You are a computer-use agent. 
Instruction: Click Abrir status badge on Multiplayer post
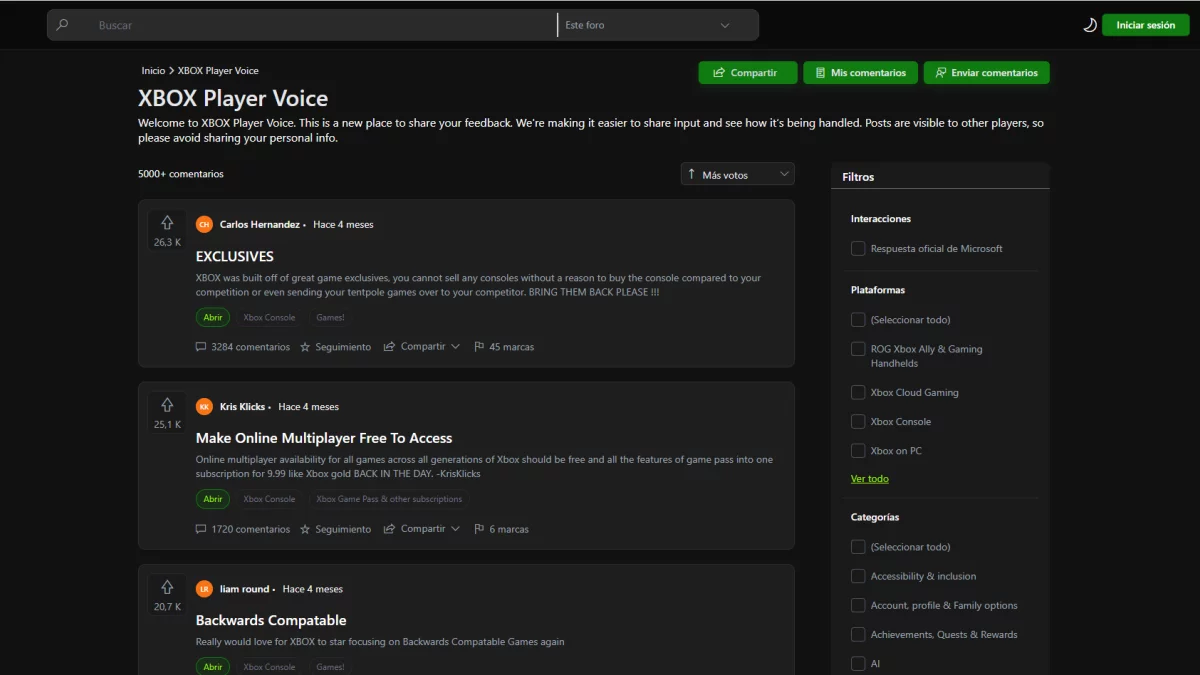coord(213,499)
